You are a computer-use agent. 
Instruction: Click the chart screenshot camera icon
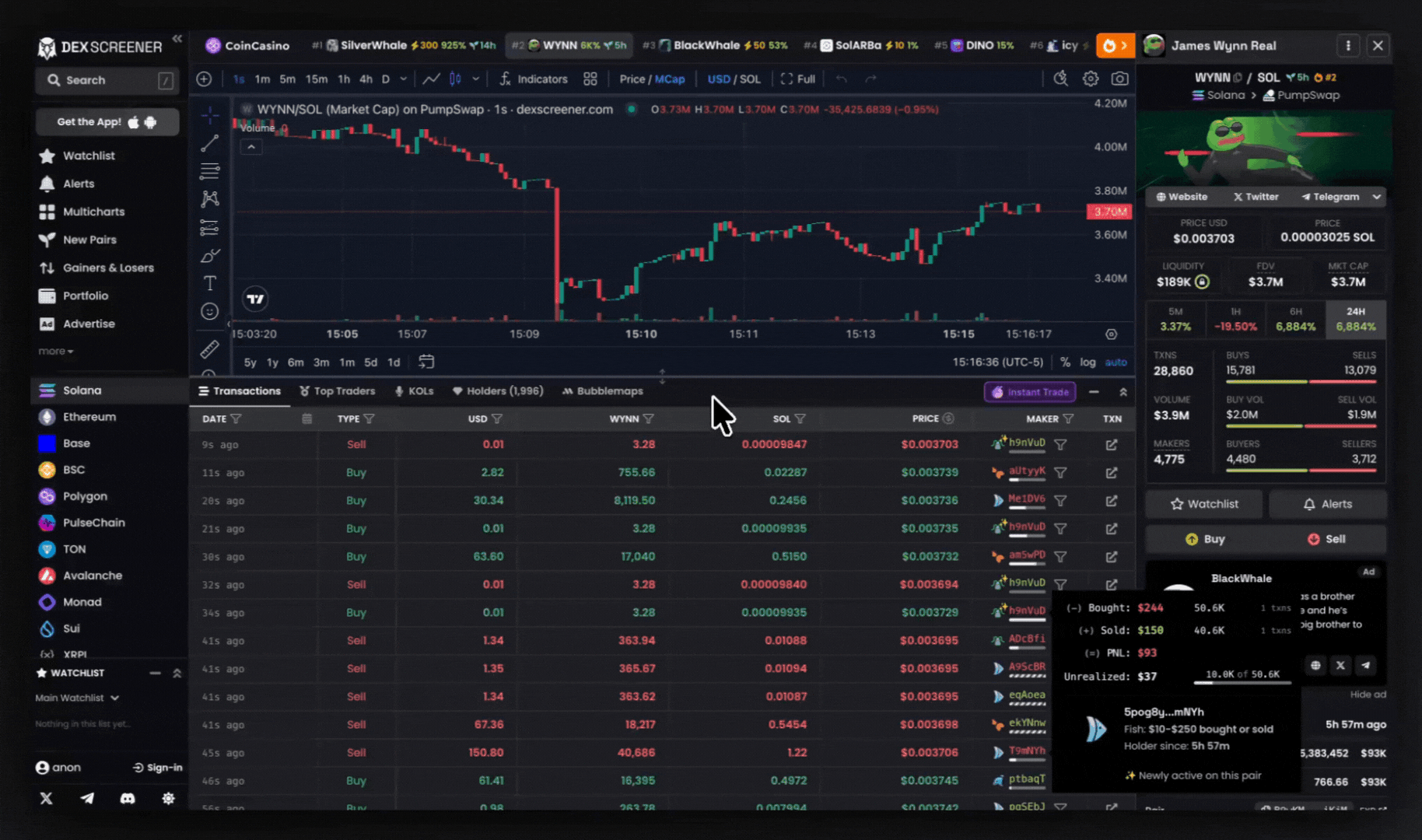[x=1119, y=79]
